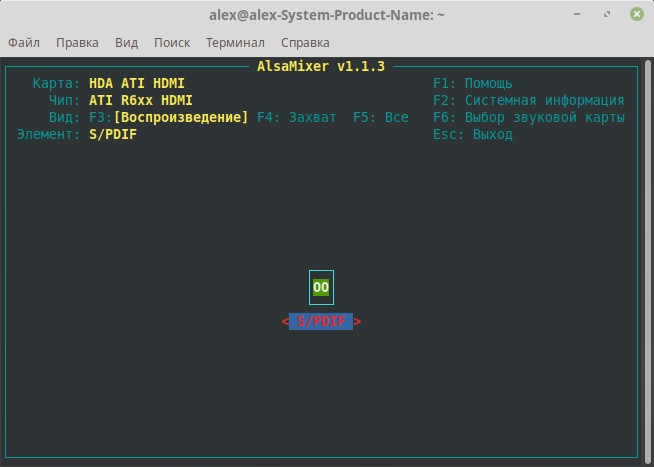Open the Правка menu
This screenshot has width=654, height=467.
(77, 43)
